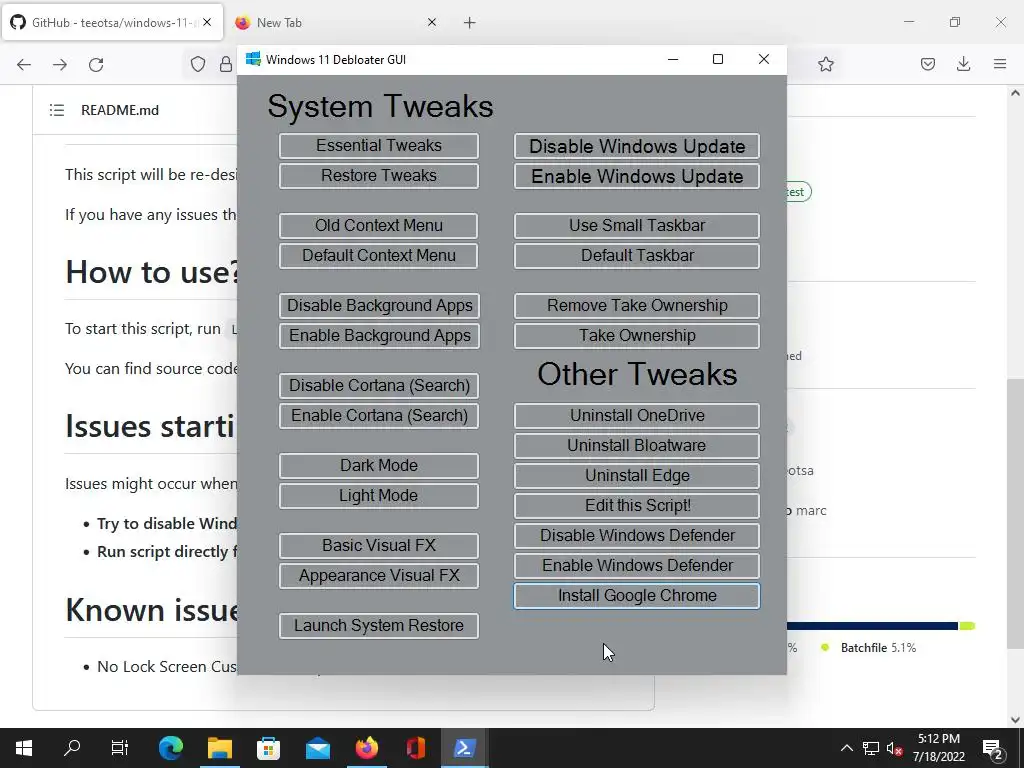Open the README table of contents icon
Viewport: 1024px width, 768px height.
[x=57, y=110]
